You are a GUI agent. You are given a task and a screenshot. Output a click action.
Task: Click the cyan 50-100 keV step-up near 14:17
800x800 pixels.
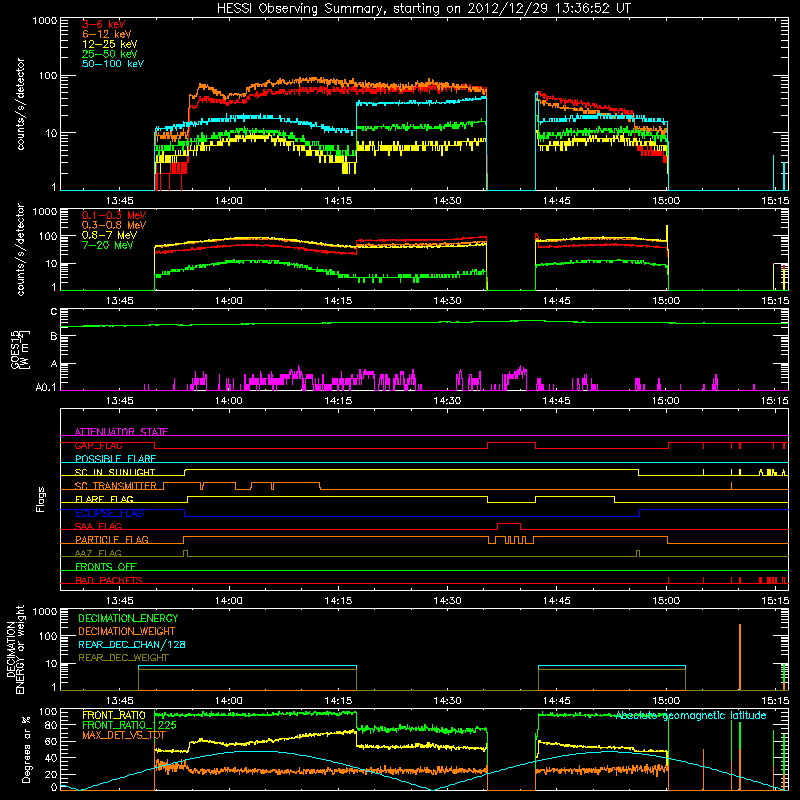pos(356,117)
